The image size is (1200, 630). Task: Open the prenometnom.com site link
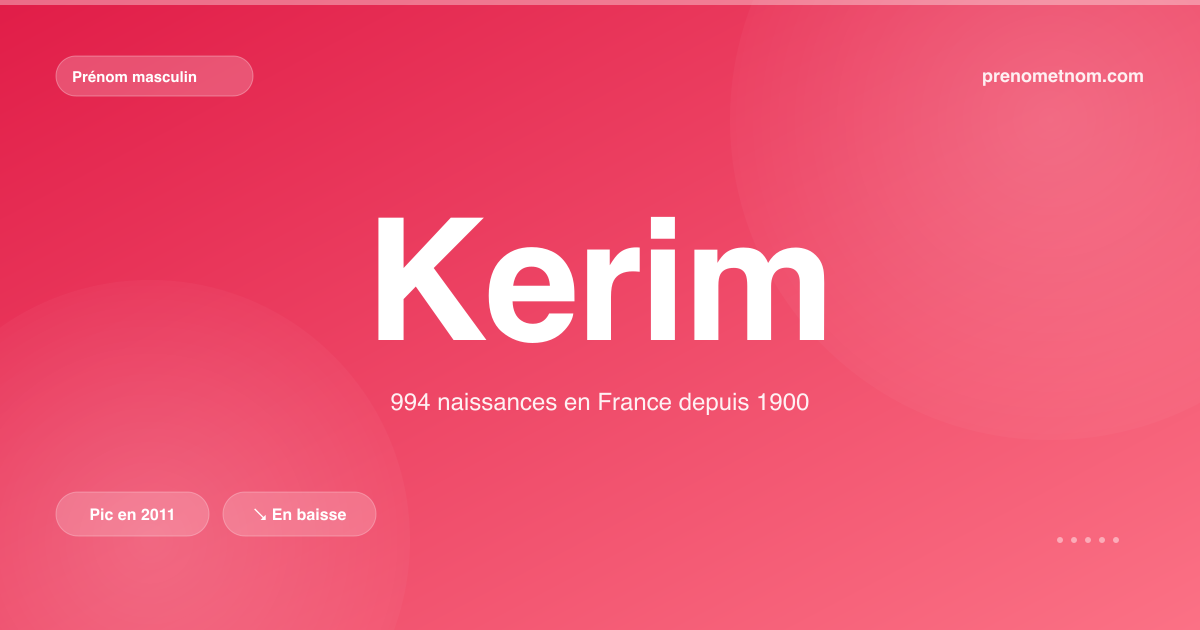tap(1063, 76)
